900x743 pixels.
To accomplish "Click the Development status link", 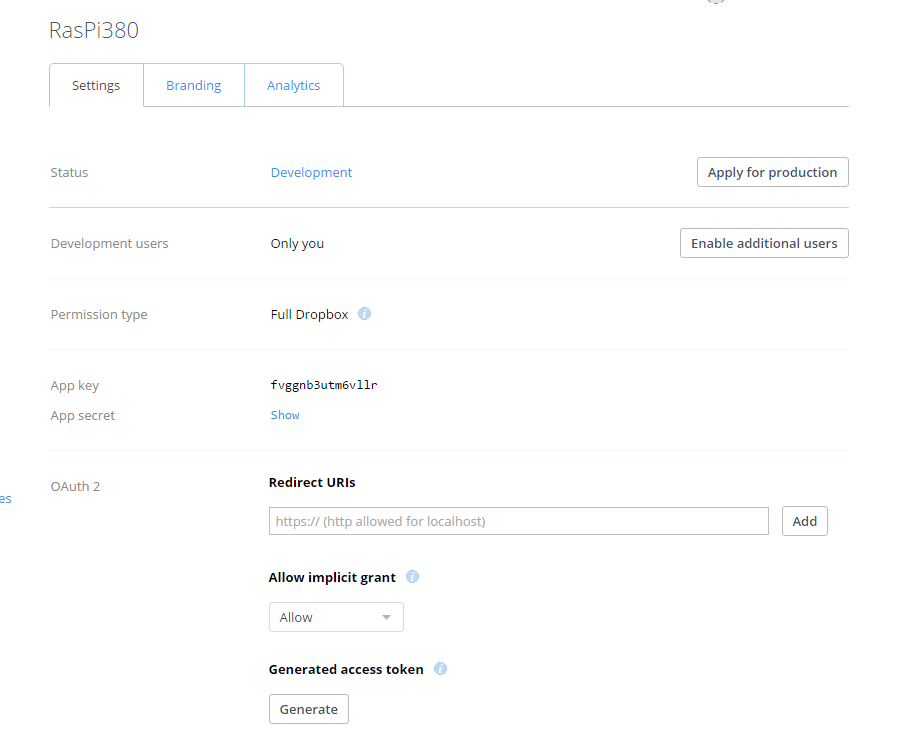I will pyautogui.click(x=311, y=173).
